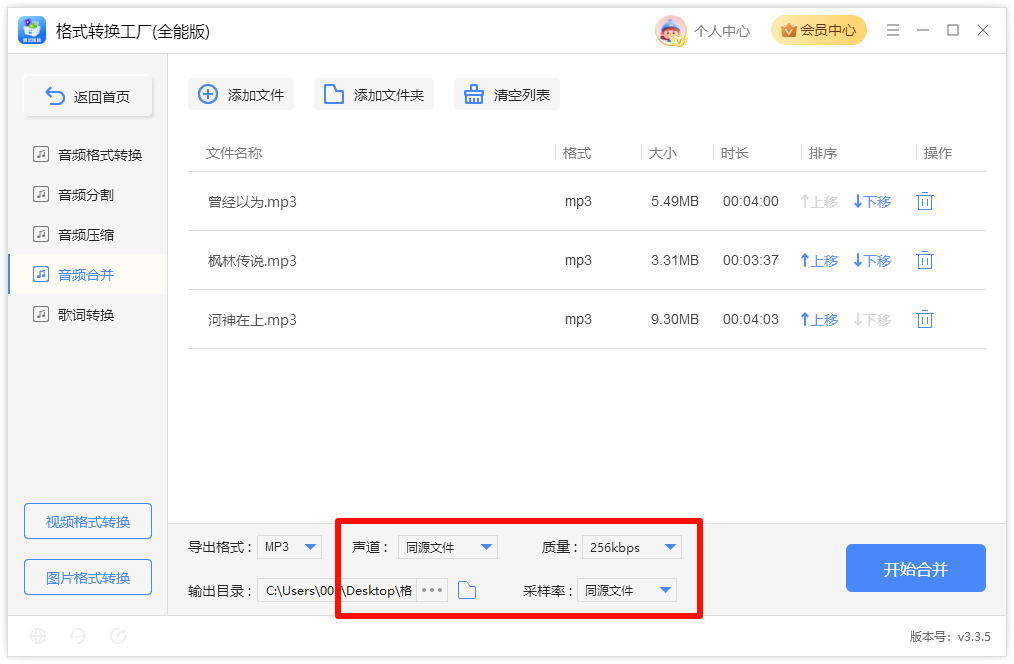Click duration 00:04:03 of 河神在上.mp3
Image resolution: width=1014 pixels, height=664 pixels.
[x=751, y=319]
